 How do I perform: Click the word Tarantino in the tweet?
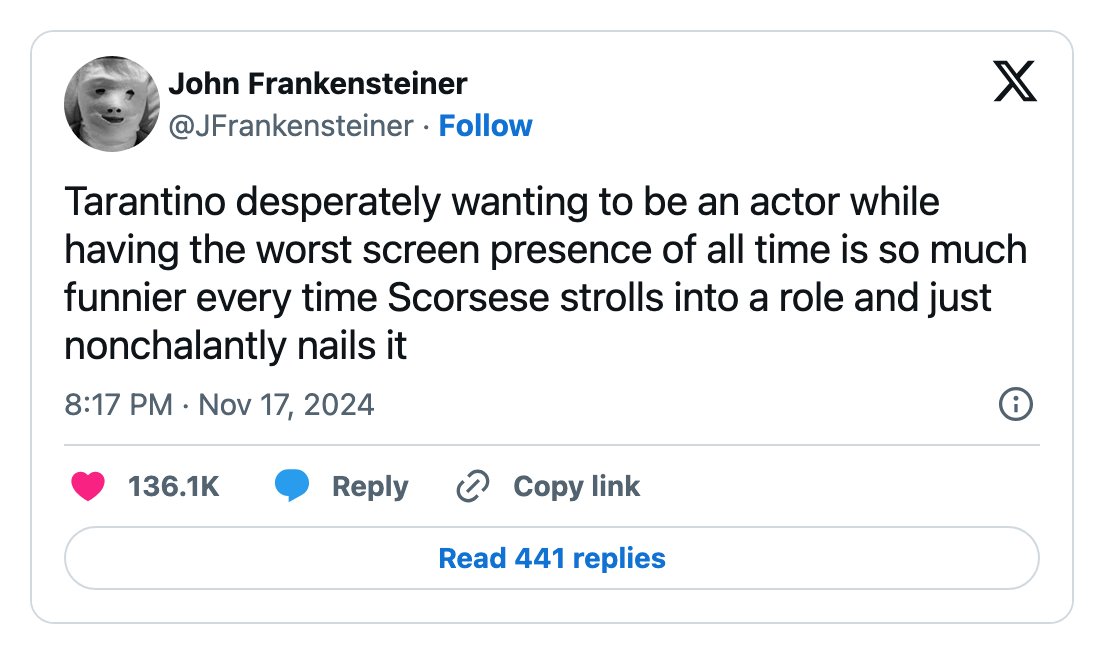pos(145,202)
